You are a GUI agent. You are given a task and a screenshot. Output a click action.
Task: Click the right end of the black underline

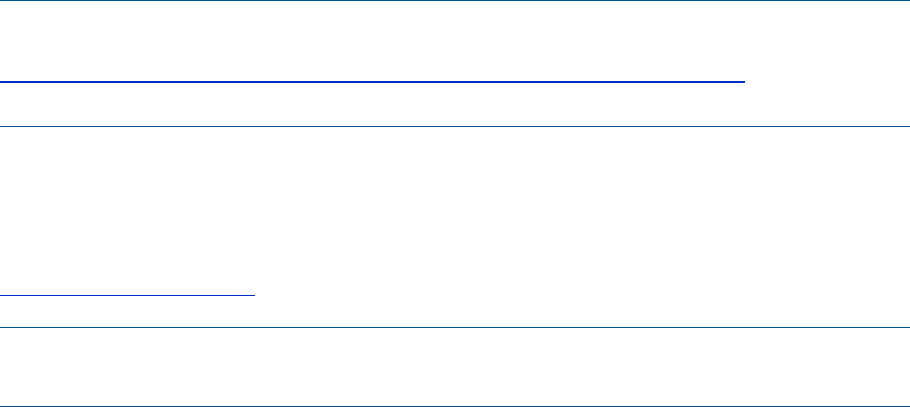click(x=255, y=295)
